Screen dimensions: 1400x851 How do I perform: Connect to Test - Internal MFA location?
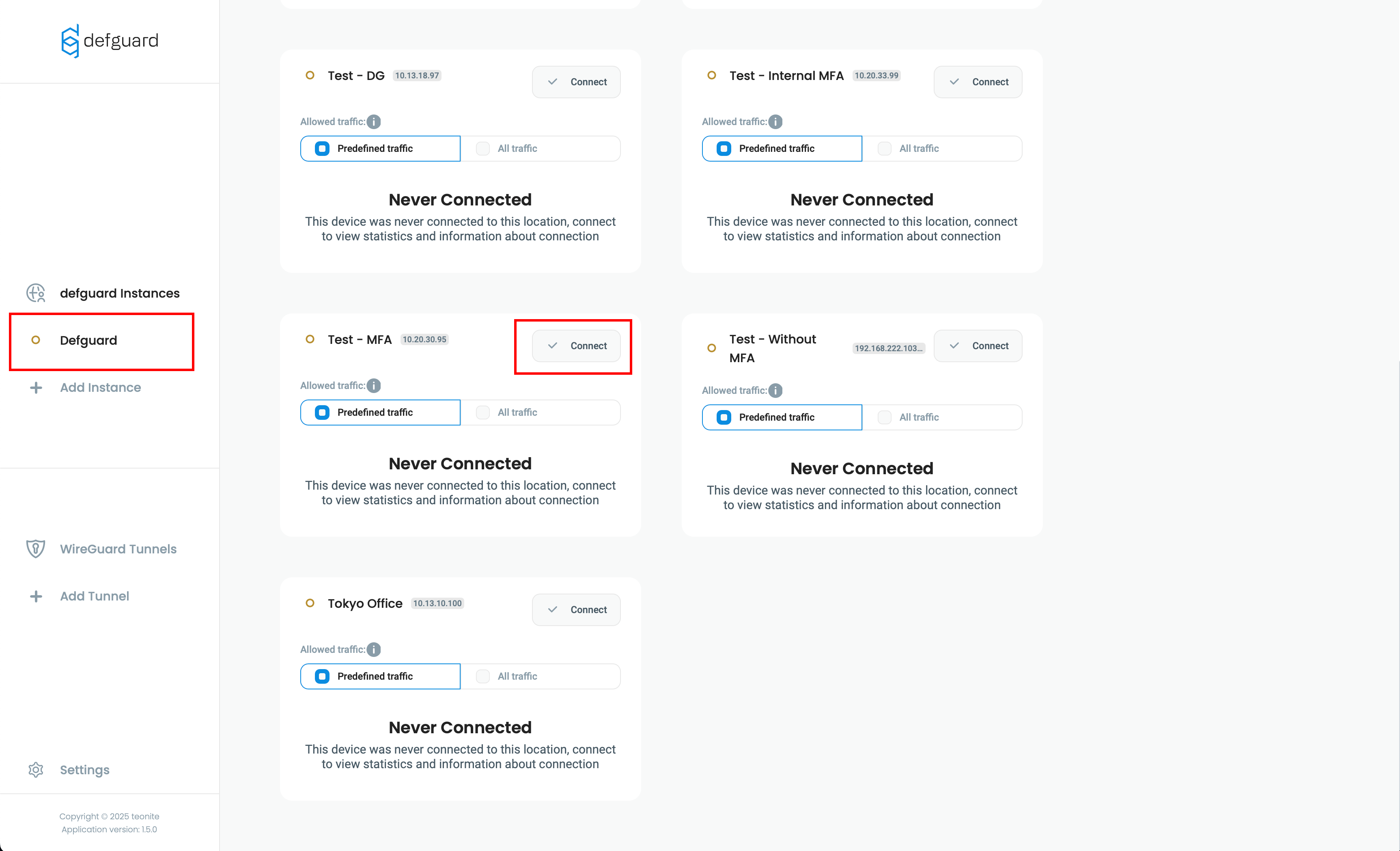tap(978, 82)
